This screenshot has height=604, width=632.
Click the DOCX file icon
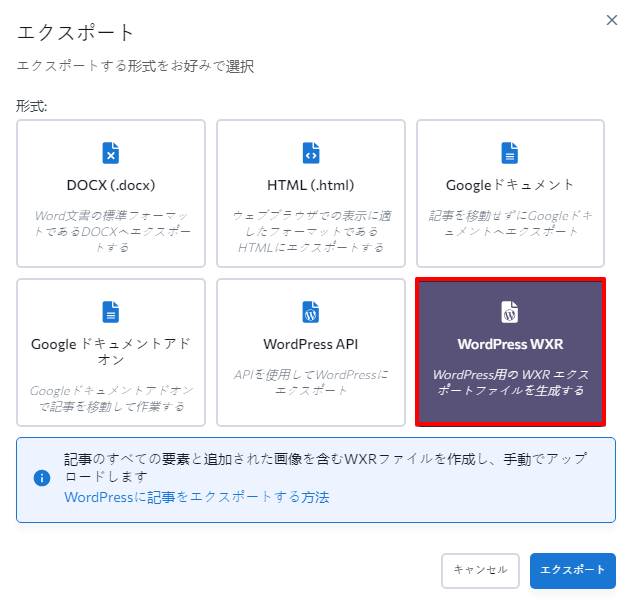click(111, 153)
